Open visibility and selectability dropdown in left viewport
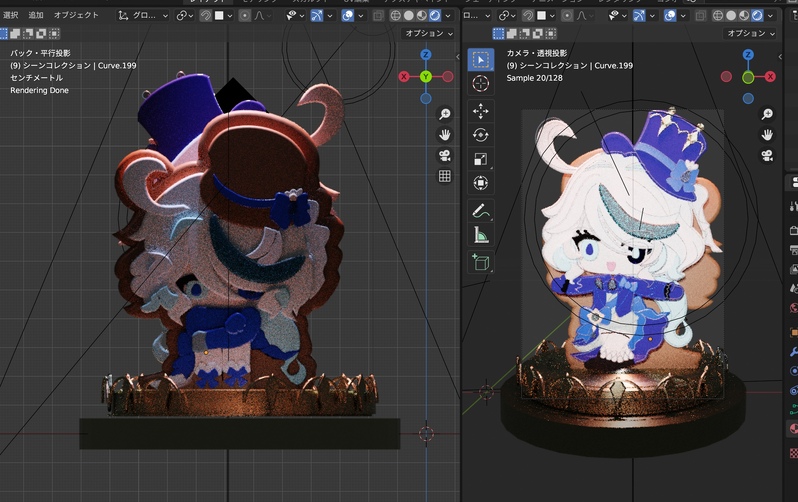Screen dimensions: 798x502 point(295,16)
